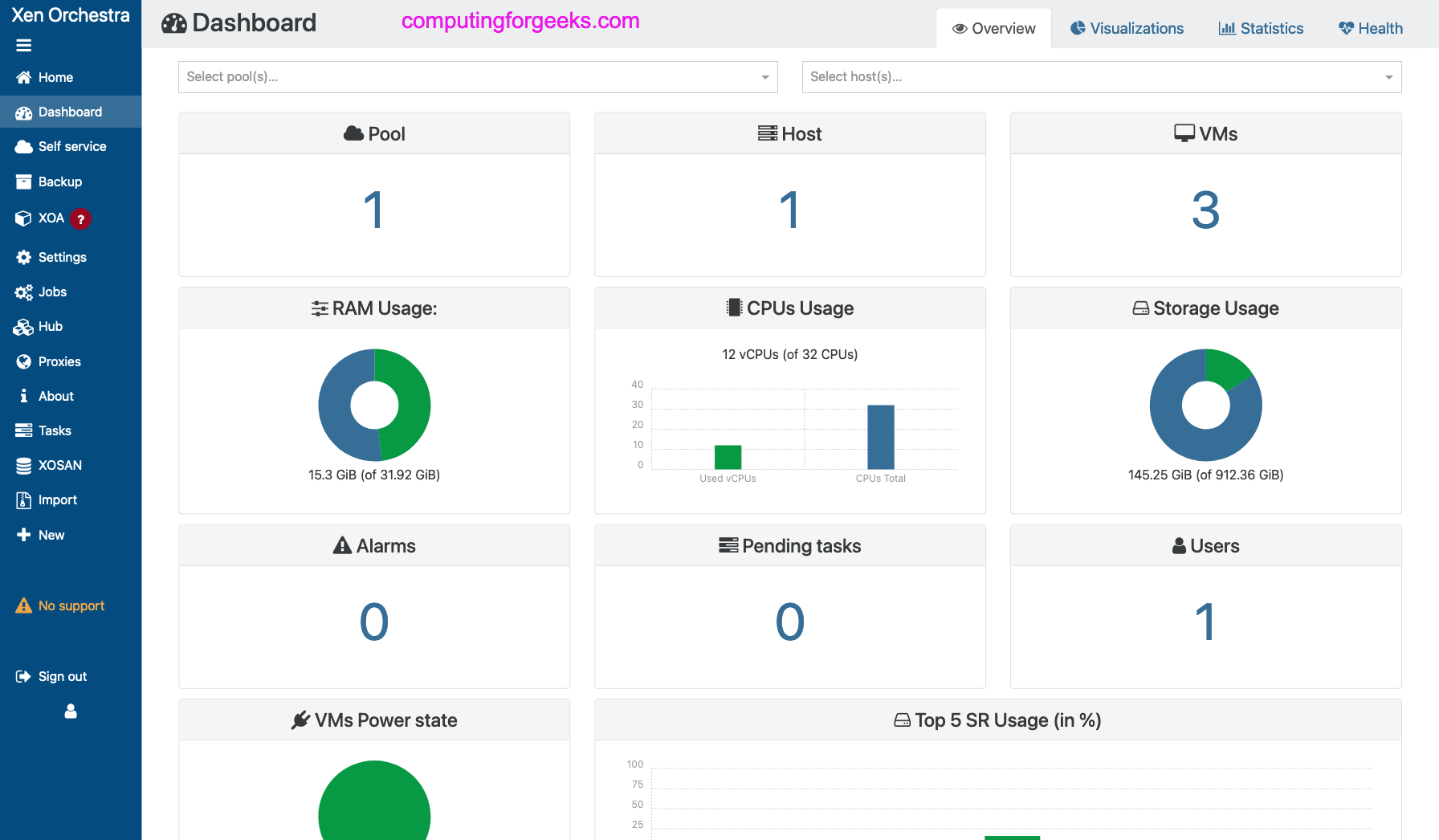Switch to the Overview tab

(994, 28)
